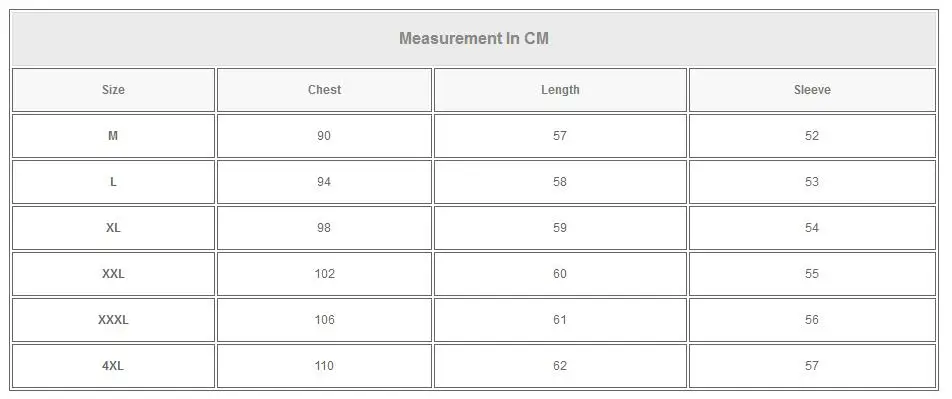Click the 4XL size row label
The image size is (952, 399).
[x=113, y=366]
